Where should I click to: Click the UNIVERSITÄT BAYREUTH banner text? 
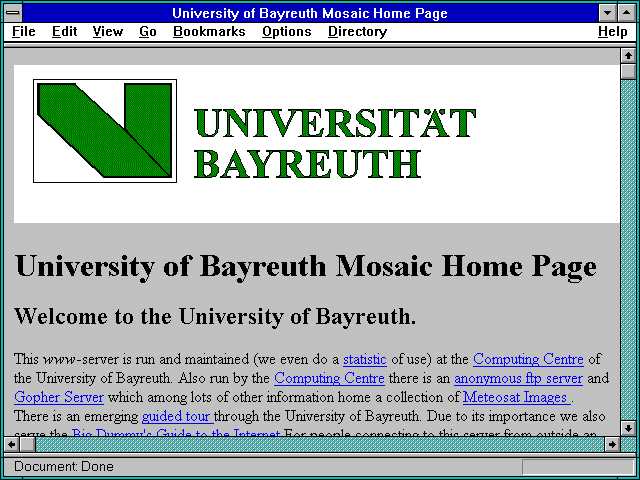335,143
